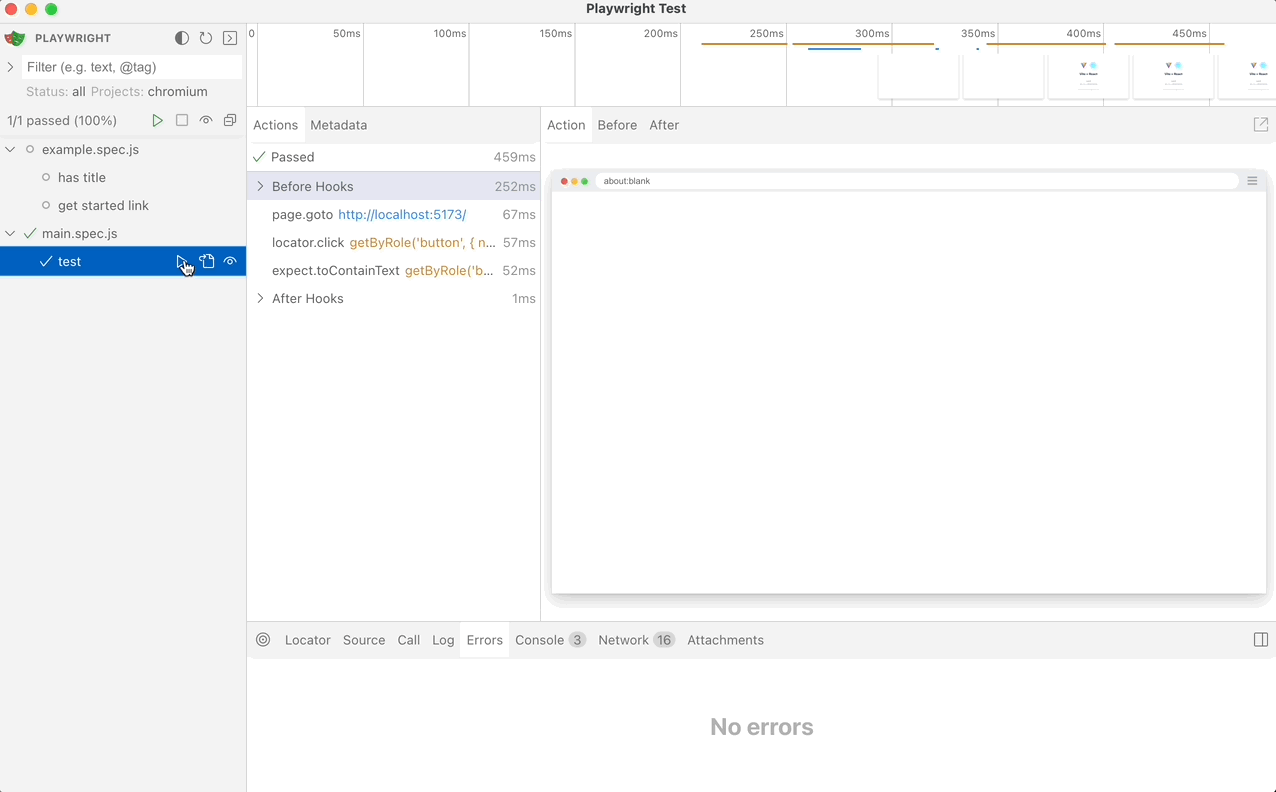Reload tests using the refresh icon
This screenshot has height=792, width=1276.
pyautogui.click(x=206, y=38)
